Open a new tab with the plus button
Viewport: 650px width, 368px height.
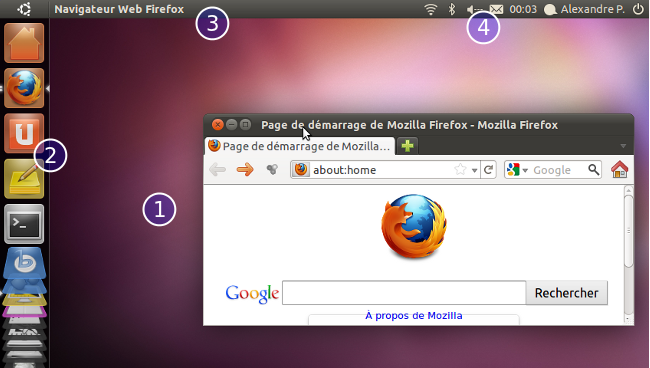407,146
